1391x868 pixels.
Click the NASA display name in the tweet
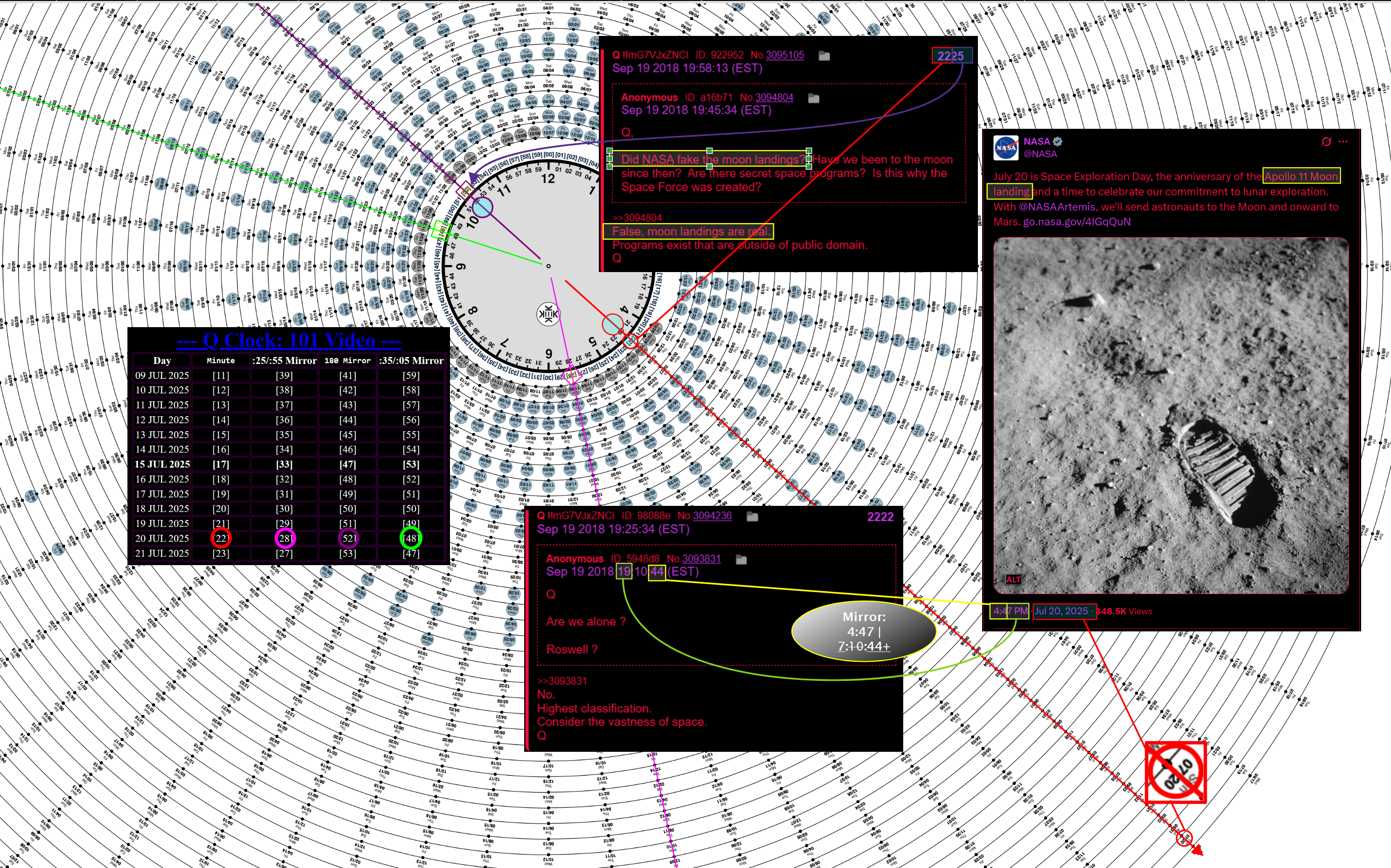pos(1036,141)
